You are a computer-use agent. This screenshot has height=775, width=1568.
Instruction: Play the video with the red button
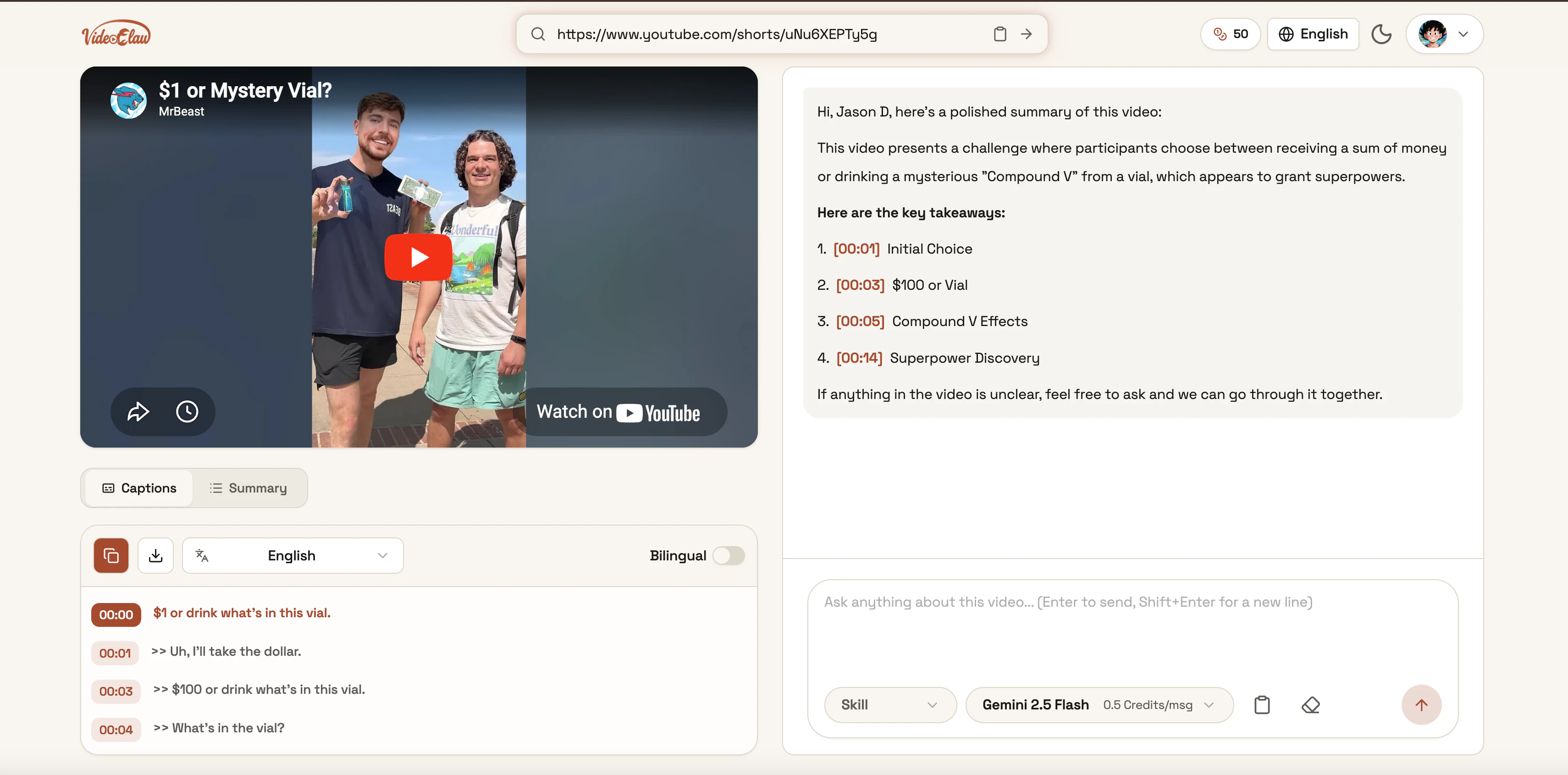(418, 258)
